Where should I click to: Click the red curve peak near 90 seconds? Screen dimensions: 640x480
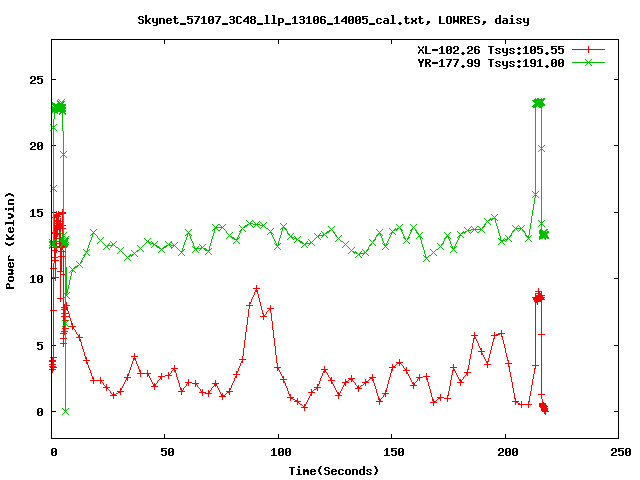coord(257,289)
